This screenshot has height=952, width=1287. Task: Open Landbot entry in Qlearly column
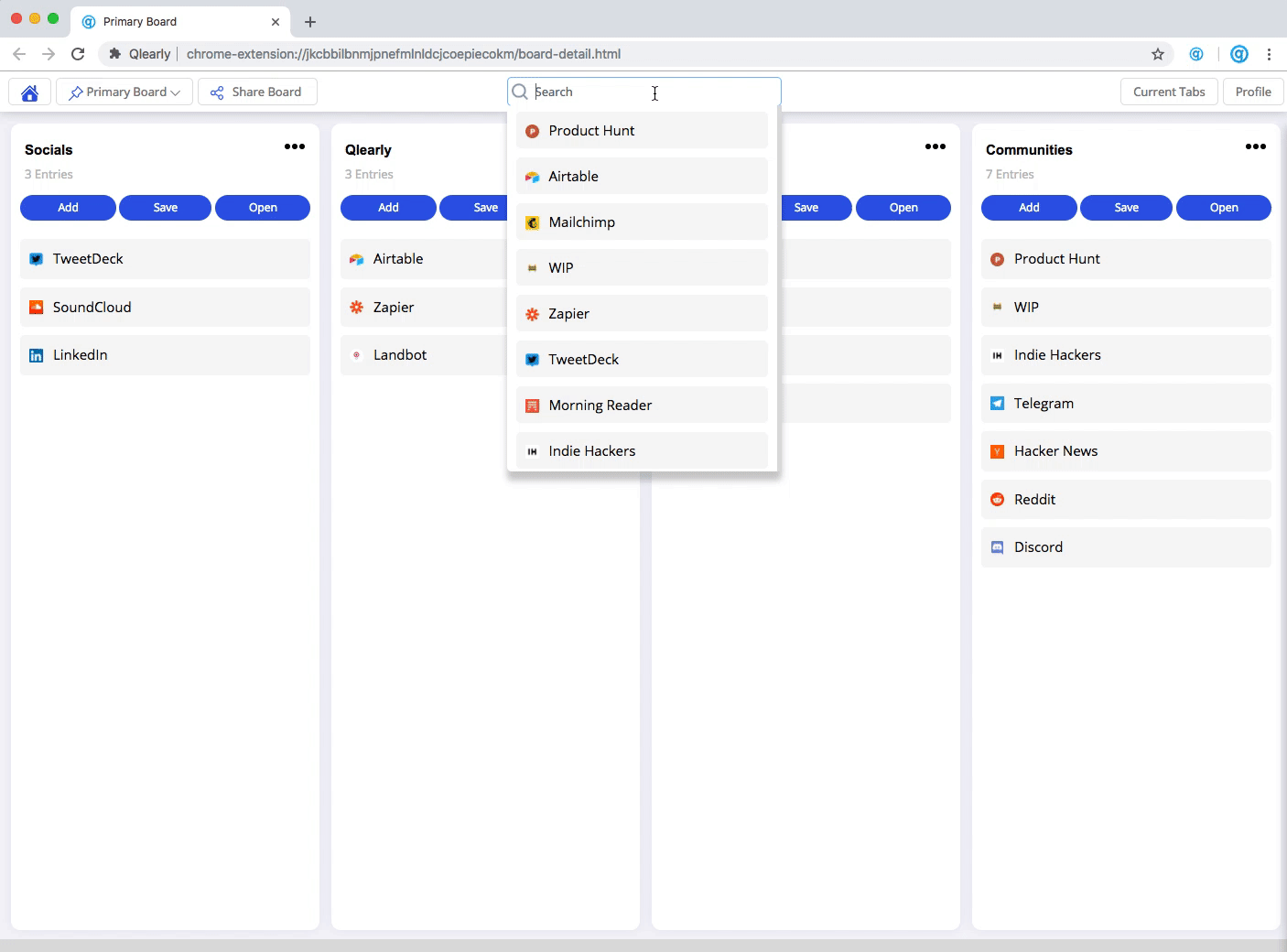point(424,355)
